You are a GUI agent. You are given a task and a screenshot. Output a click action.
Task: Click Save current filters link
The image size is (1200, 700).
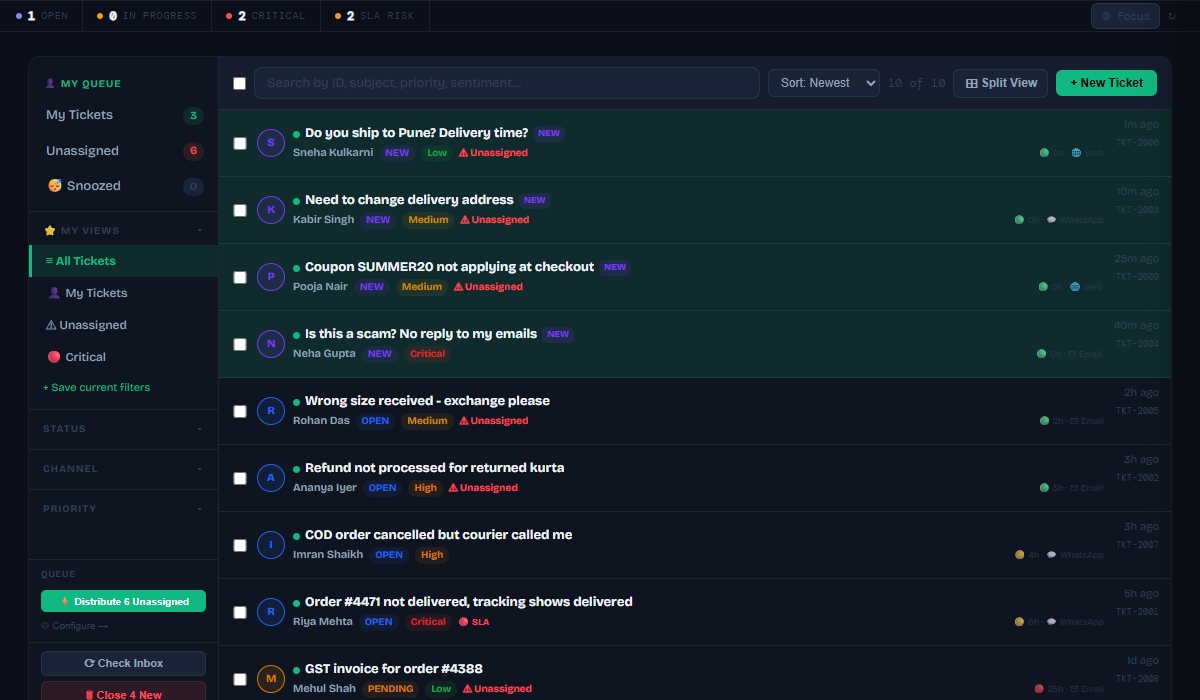96,387
